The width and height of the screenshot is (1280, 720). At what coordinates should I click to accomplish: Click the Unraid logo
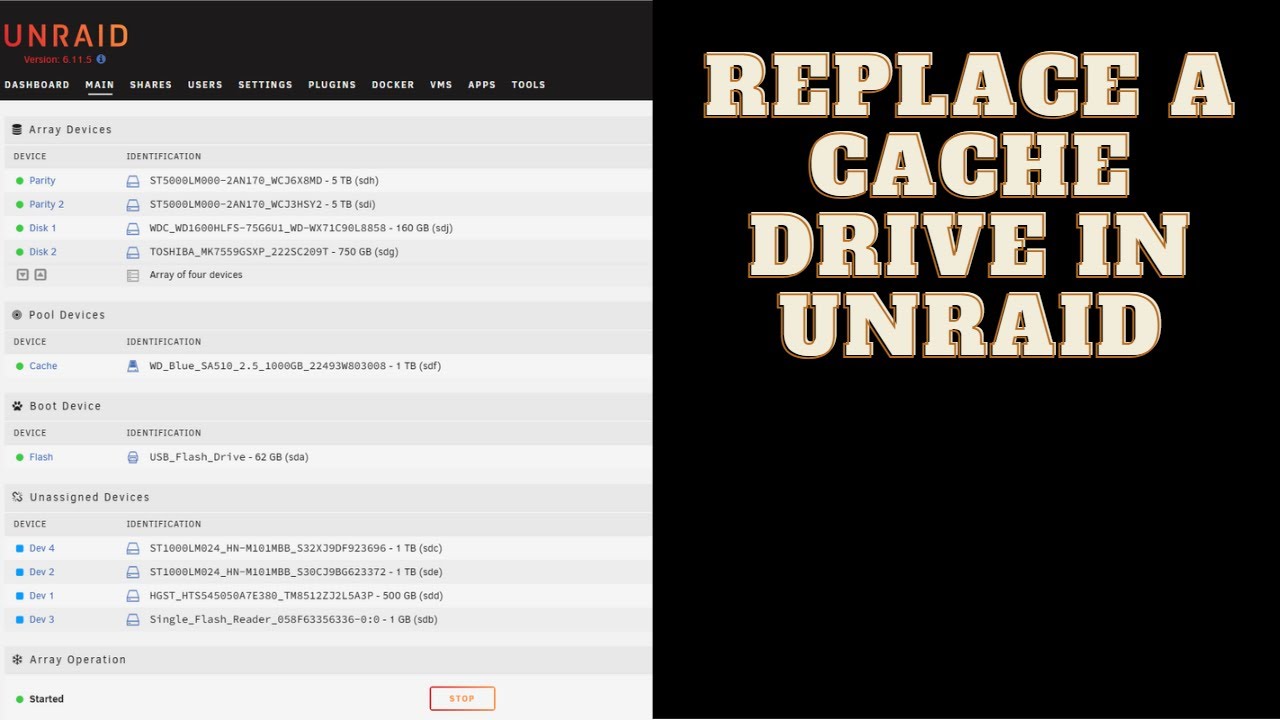[x=65, y=36]
